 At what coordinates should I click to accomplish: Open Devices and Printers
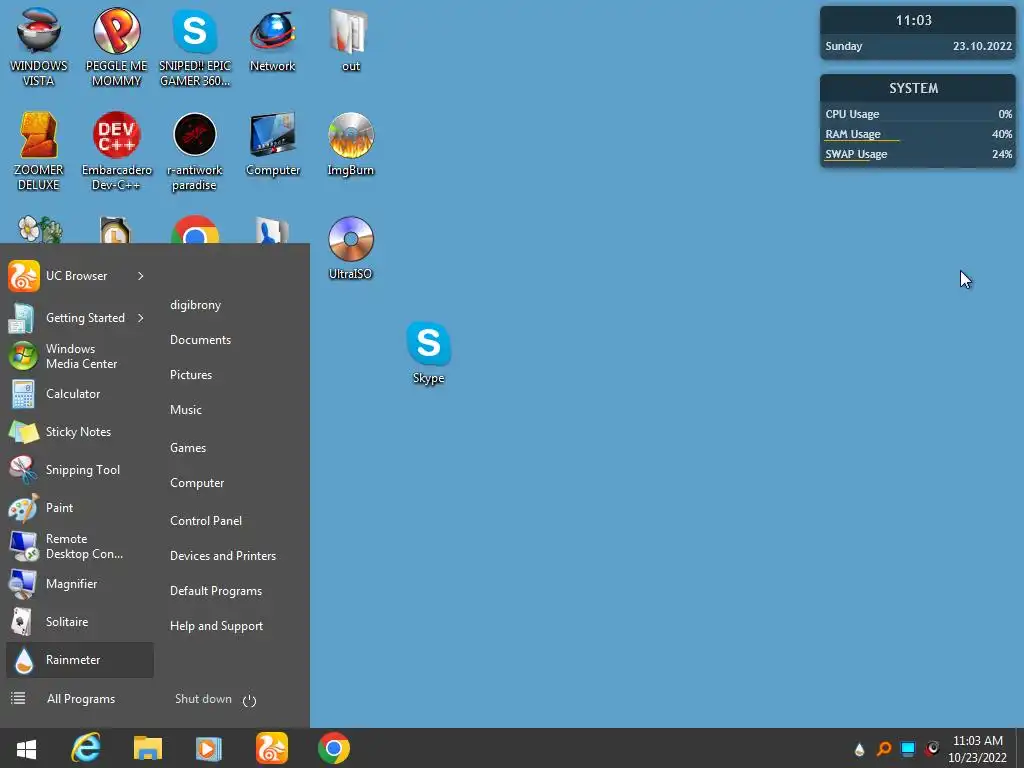(x=223, y=556)
